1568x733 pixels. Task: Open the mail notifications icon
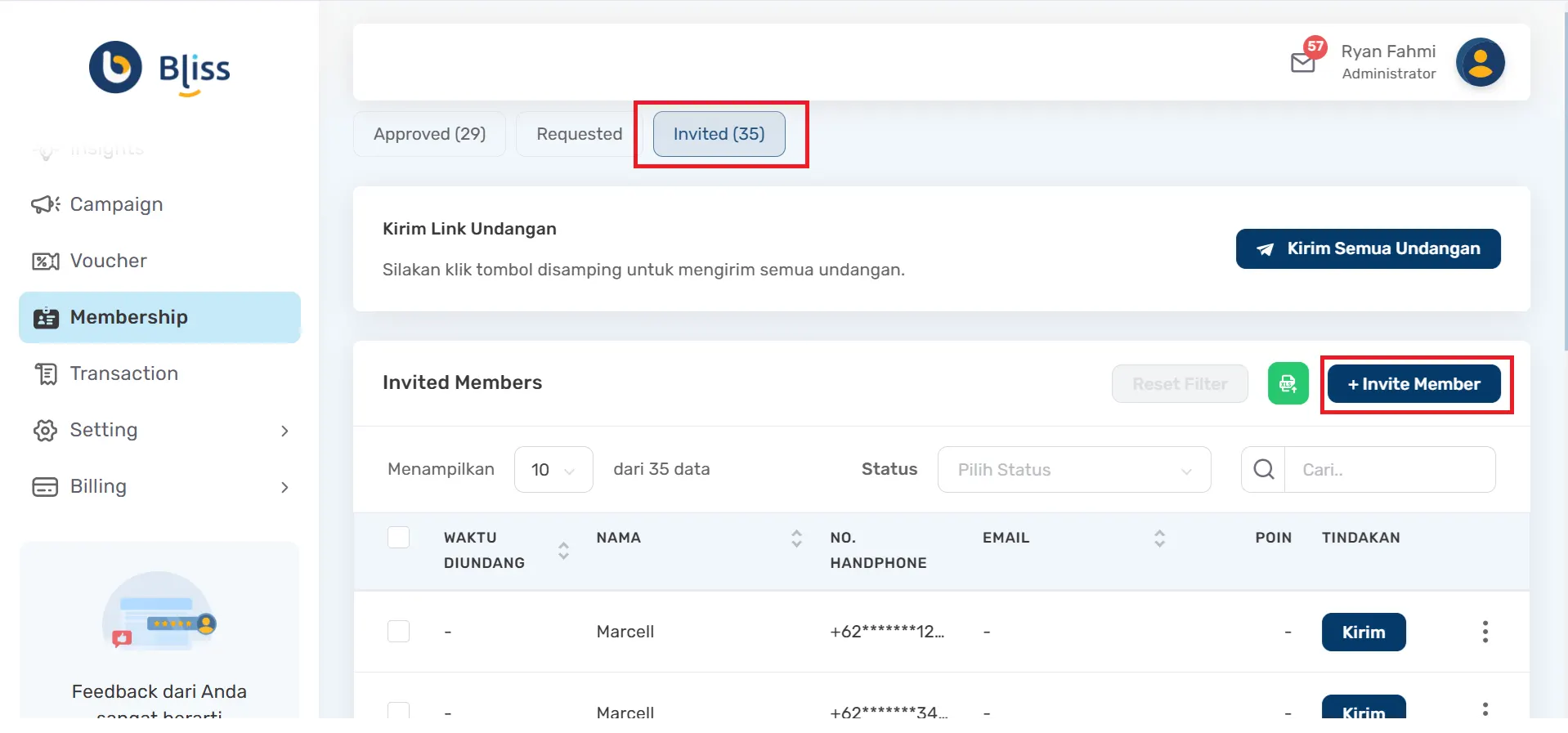pyautogui.click(x=1303, y=62)
